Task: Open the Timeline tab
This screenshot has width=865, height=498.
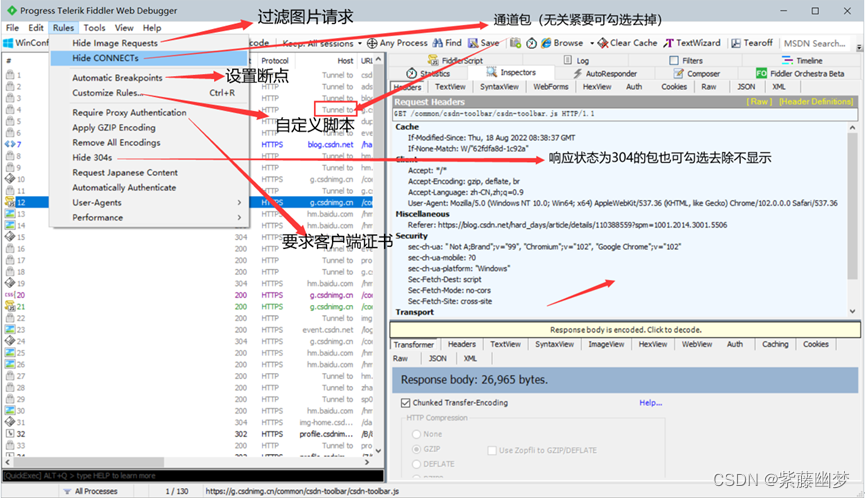Action: [802, 61]
